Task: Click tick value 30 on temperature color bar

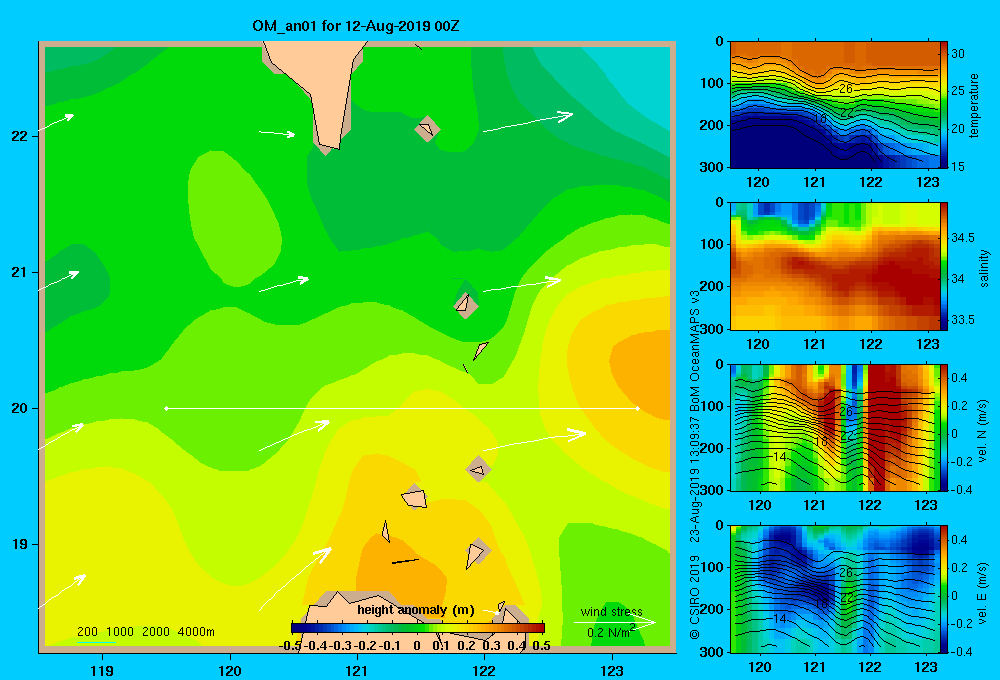Action: click(958, 54)
